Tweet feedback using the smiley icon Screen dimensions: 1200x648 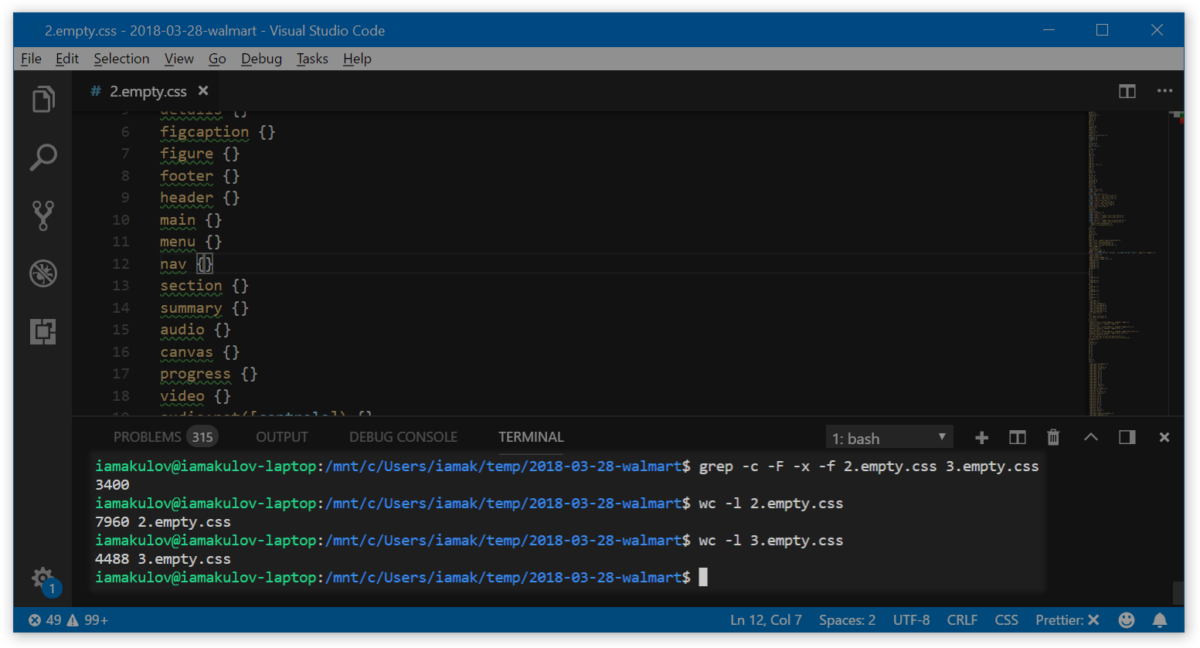tap(1126, 620)
